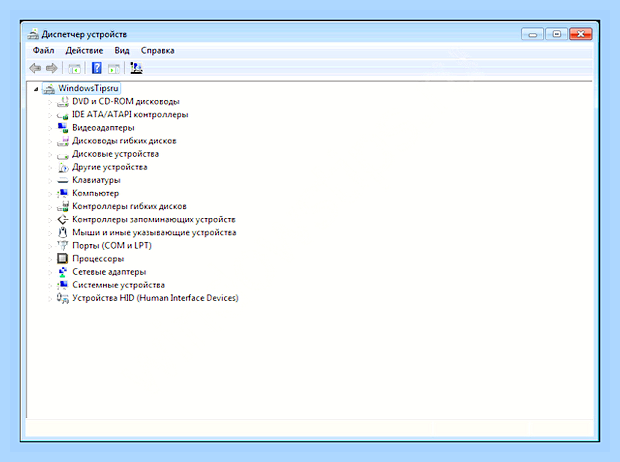This screenshot has height=462, width=620.
Task: Open the Справка menu
Action: (157, 51)
